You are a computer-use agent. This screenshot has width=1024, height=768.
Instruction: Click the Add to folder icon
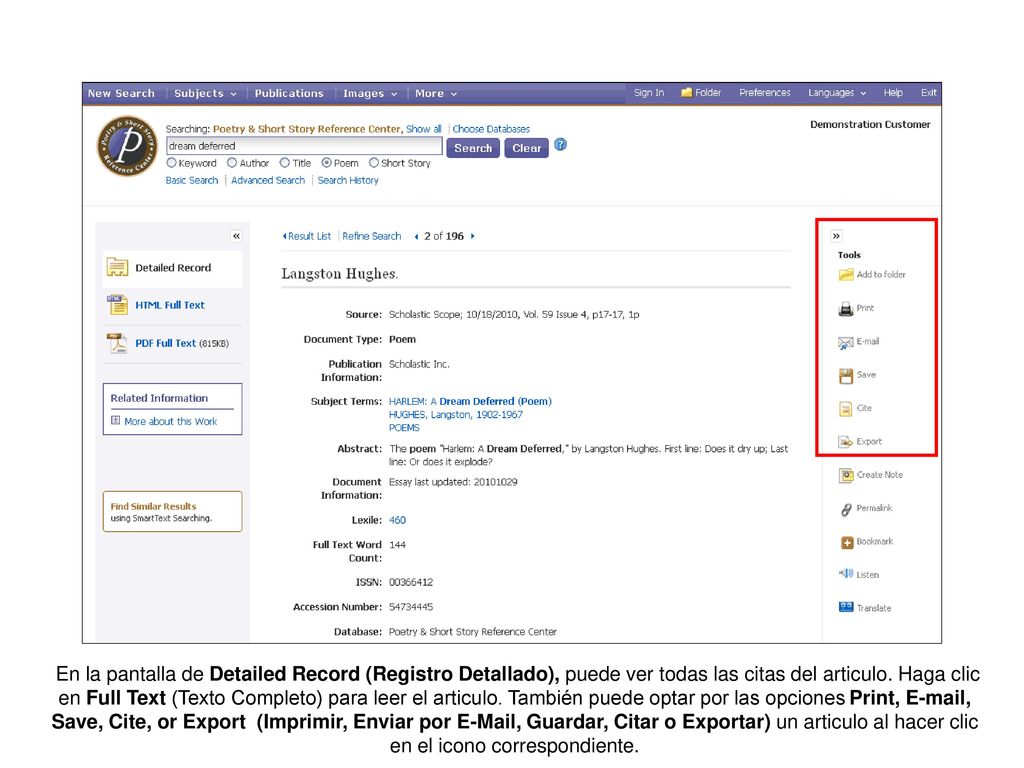[x=846, y=275]
